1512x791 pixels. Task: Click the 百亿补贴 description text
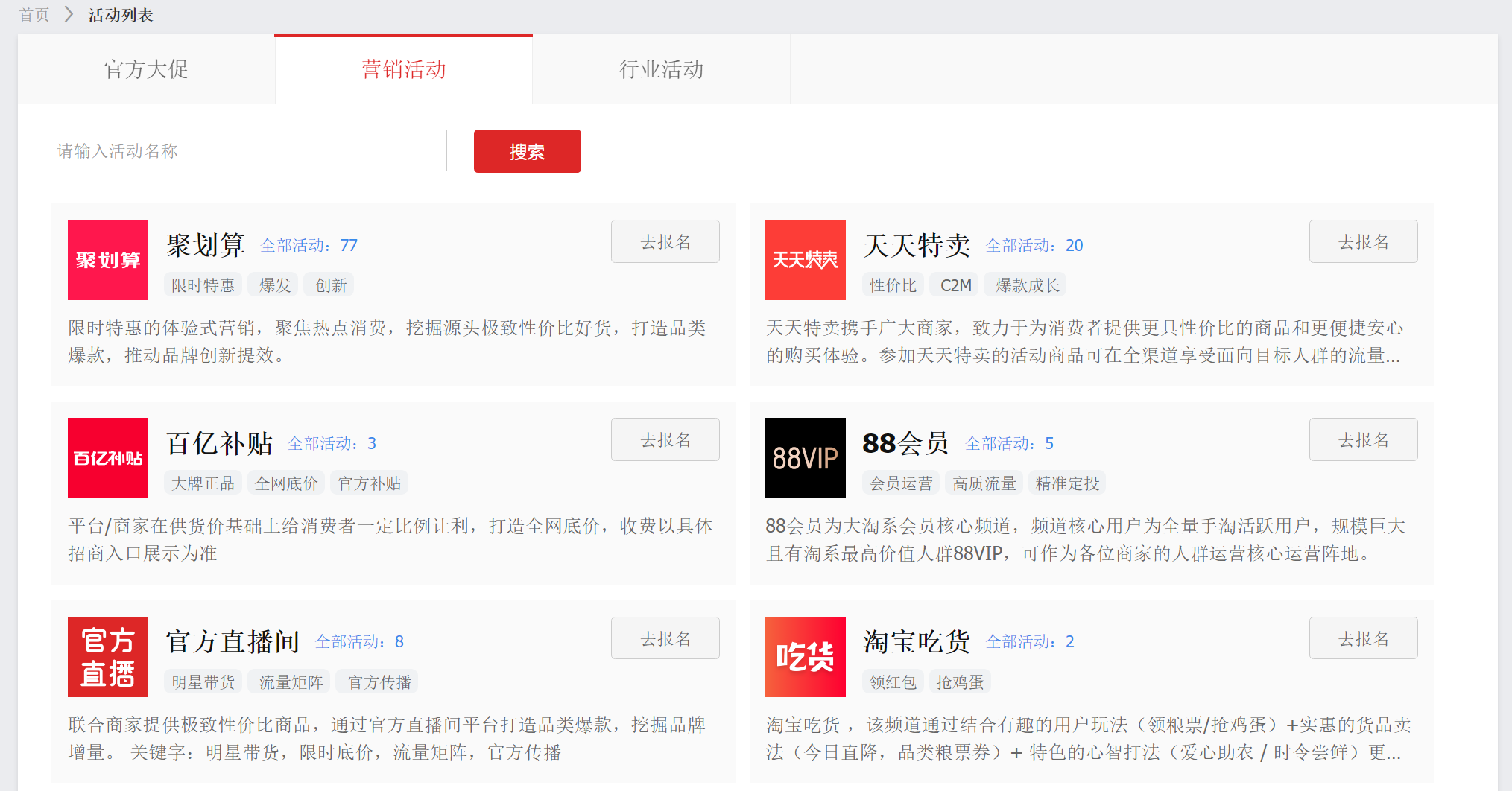tap(390, 540)
